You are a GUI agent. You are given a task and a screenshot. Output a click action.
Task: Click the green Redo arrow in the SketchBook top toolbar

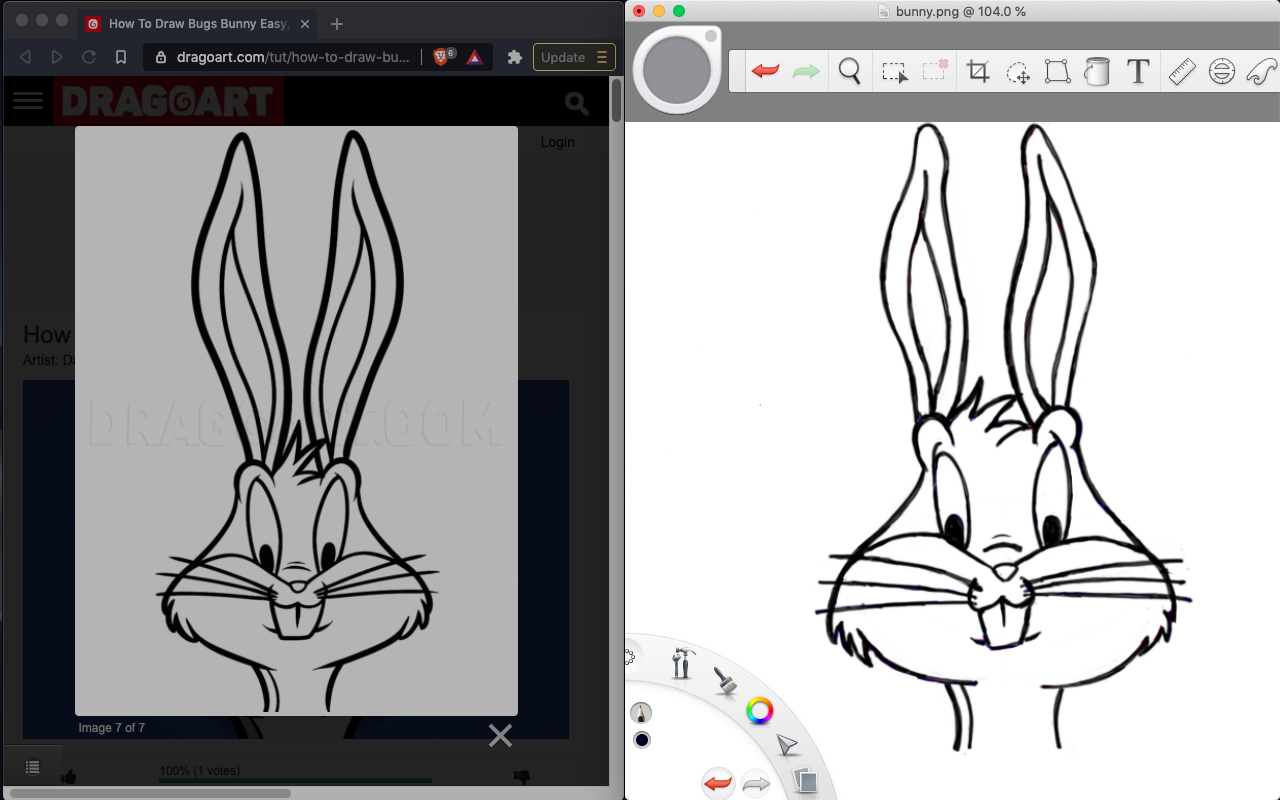[x=806, y=72]
